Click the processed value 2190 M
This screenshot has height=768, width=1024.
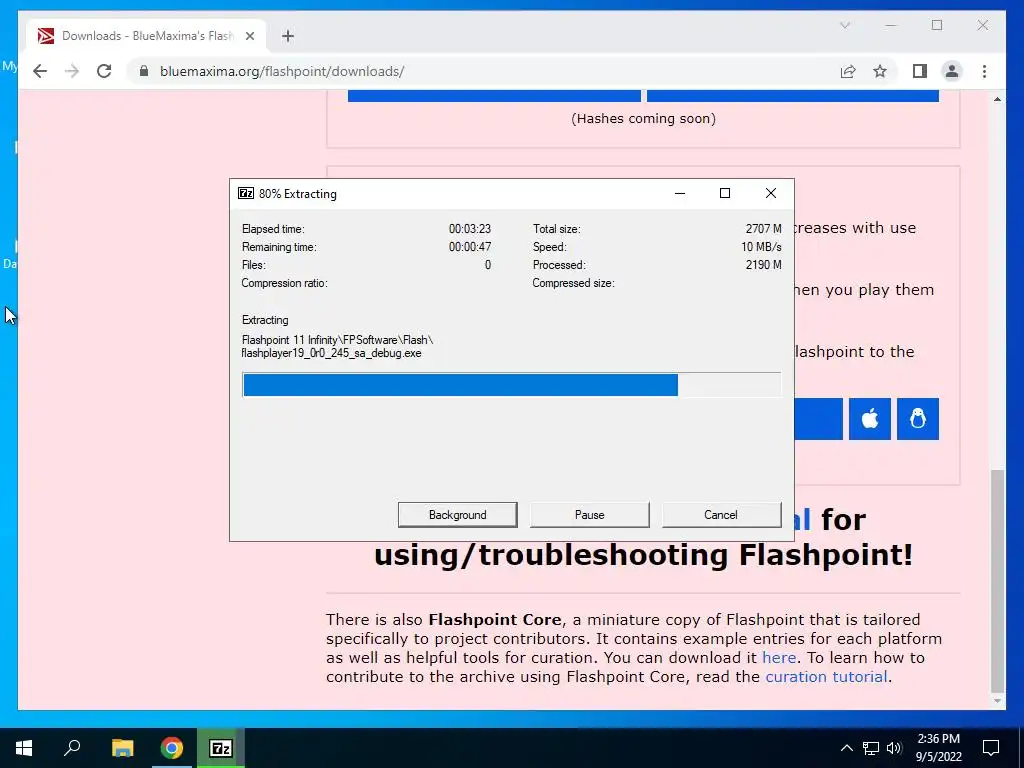coord(763,265)
